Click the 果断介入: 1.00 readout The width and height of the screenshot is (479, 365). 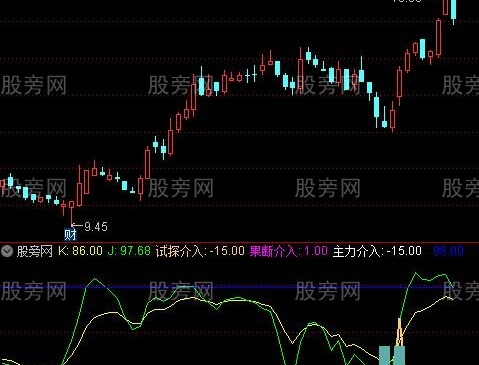coord(289,251)
